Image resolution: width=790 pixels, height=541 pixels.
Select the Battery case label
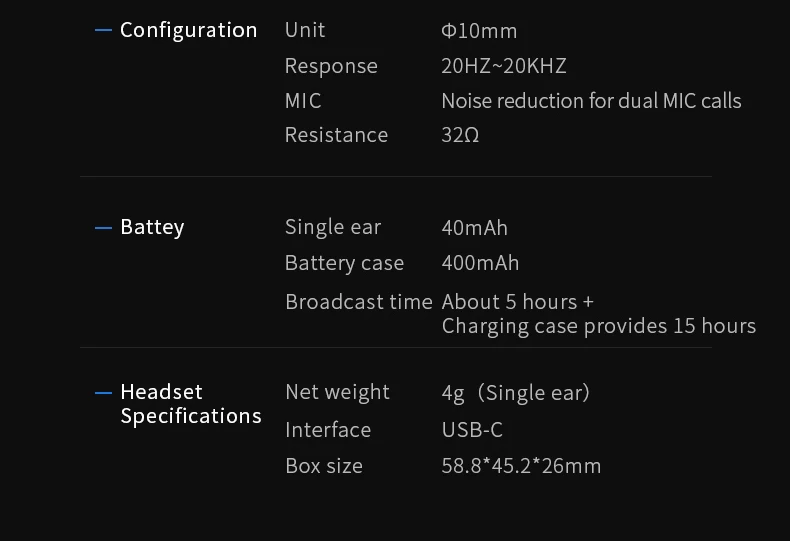tap(345, 263)
